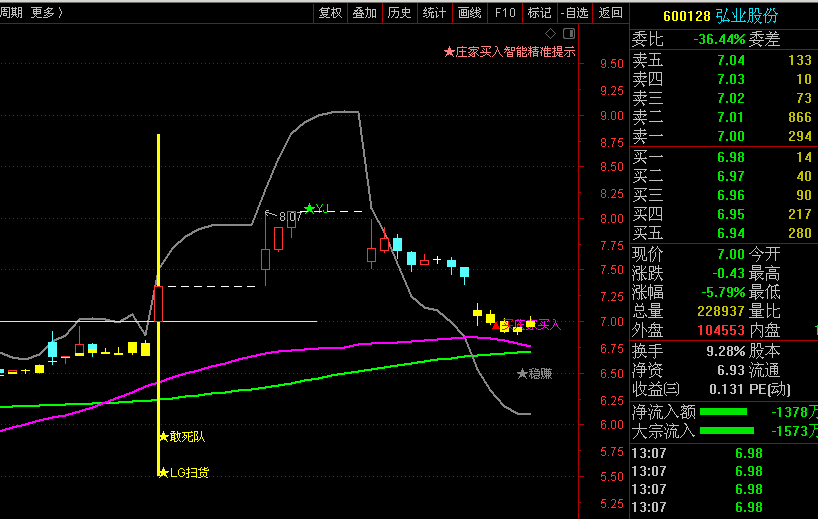Viewport: 818px width, 519px height.
Task: Open the F10 company info button
Action: (505, 13)
